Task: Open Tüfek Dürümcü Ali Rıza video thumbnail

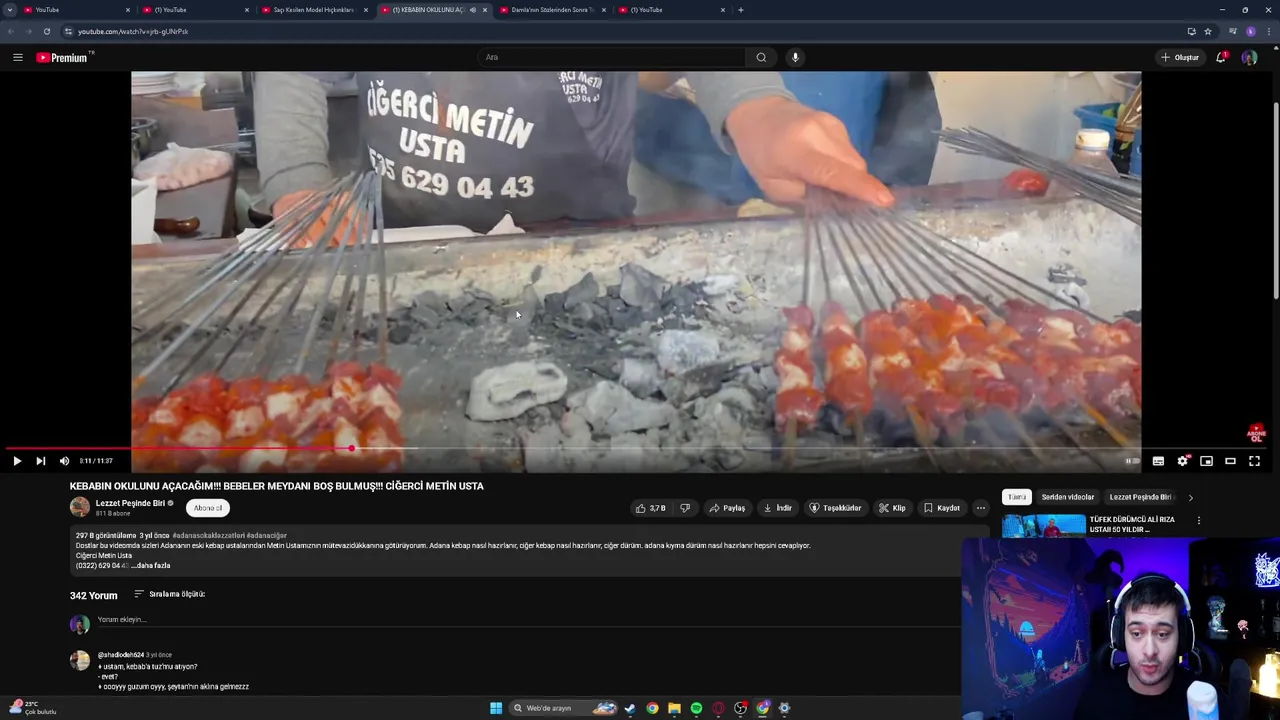Action: click(1043, 526)
